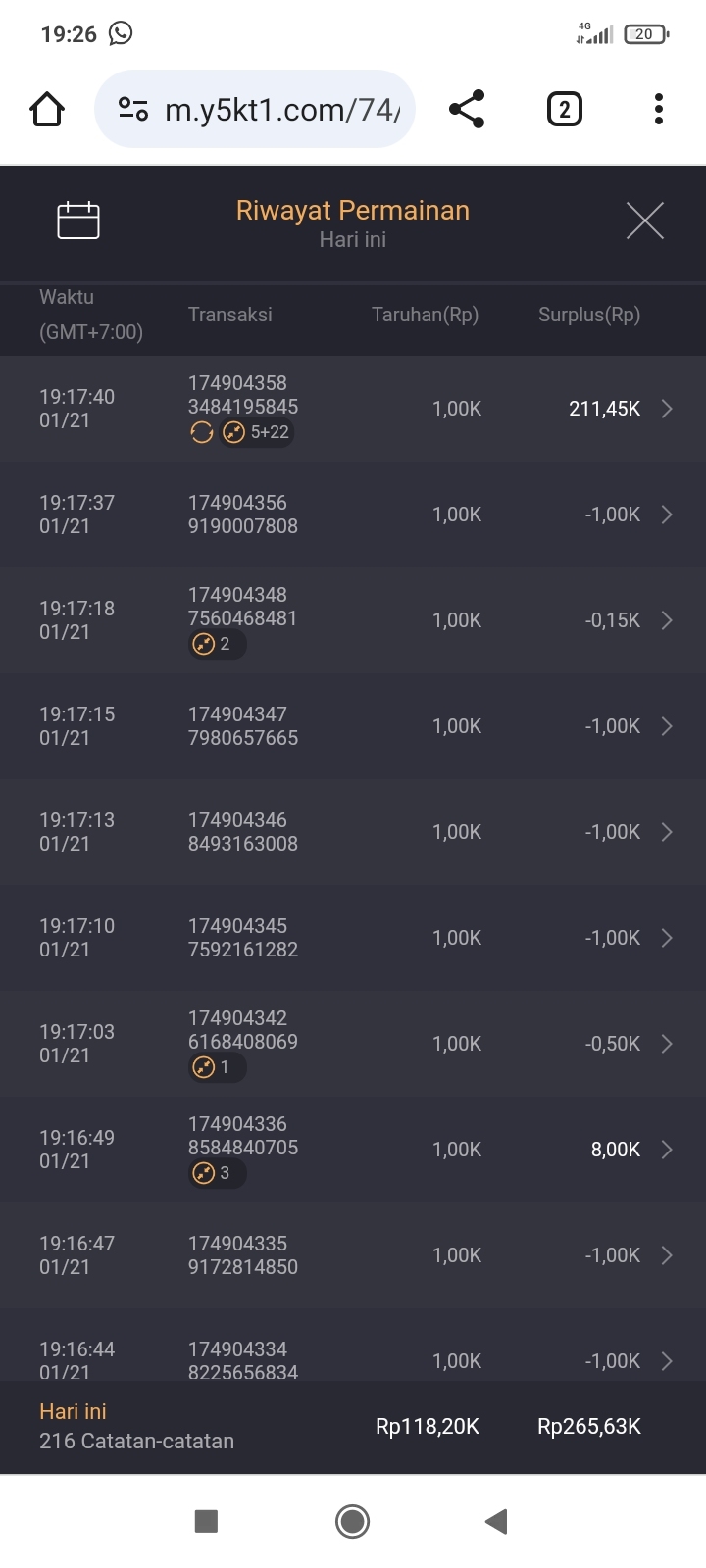
Task: Expand the 19:17:37 transaction row chevron
Action: click(x=667, y=514)
